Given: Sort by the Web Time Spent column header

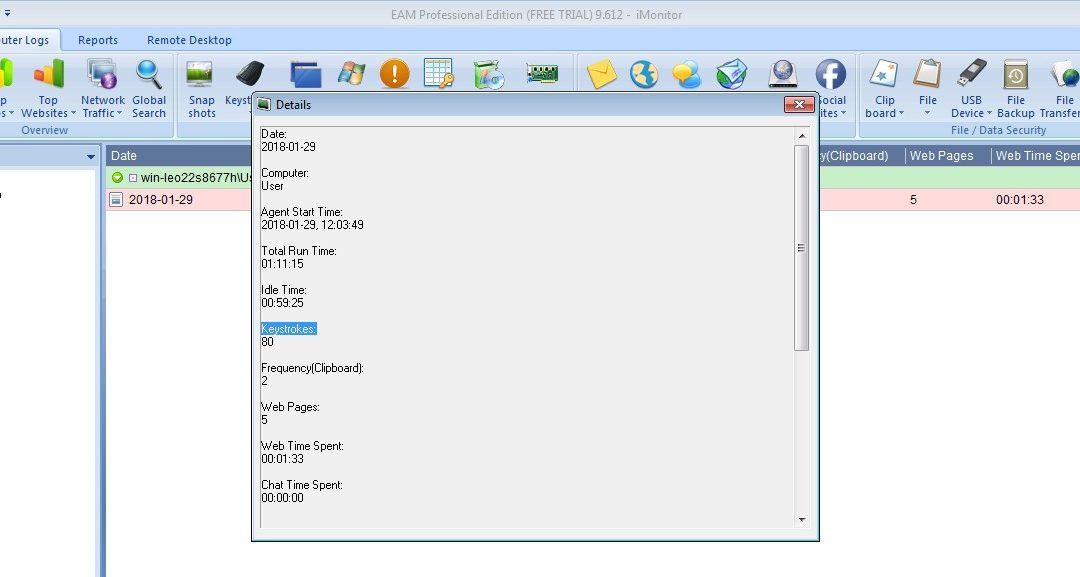Looking at the screenshot, I should click(x=1036, y=156).
